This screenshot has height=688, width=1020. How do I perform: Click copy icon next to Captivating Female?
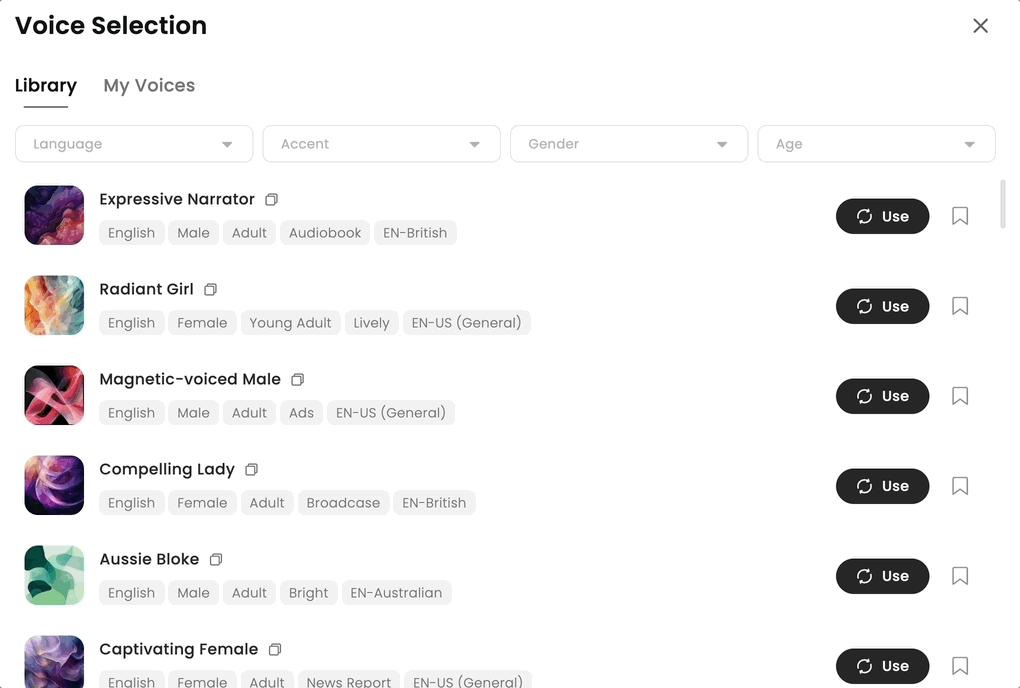275,650
